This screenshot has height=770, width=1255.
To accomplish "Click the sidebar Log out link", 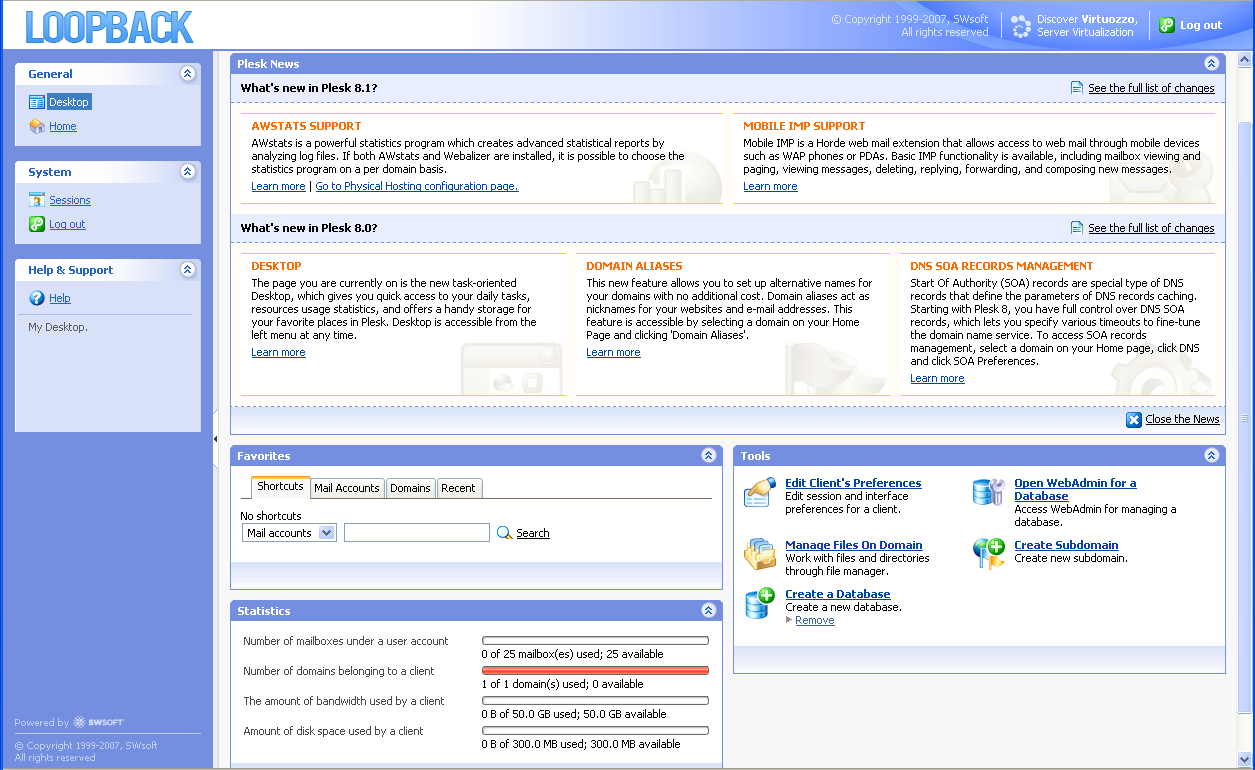I will (68, 224).
